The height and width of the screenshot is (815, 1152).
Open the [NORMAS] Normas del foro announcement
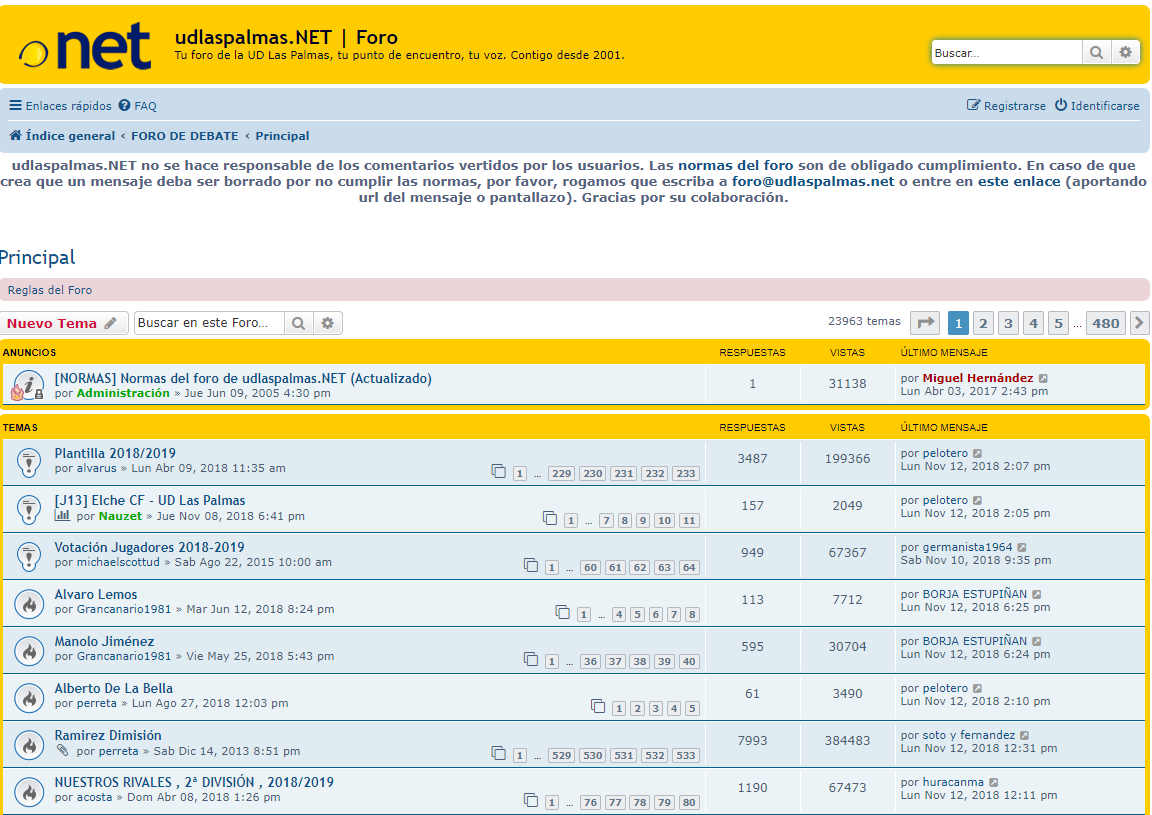243,378
